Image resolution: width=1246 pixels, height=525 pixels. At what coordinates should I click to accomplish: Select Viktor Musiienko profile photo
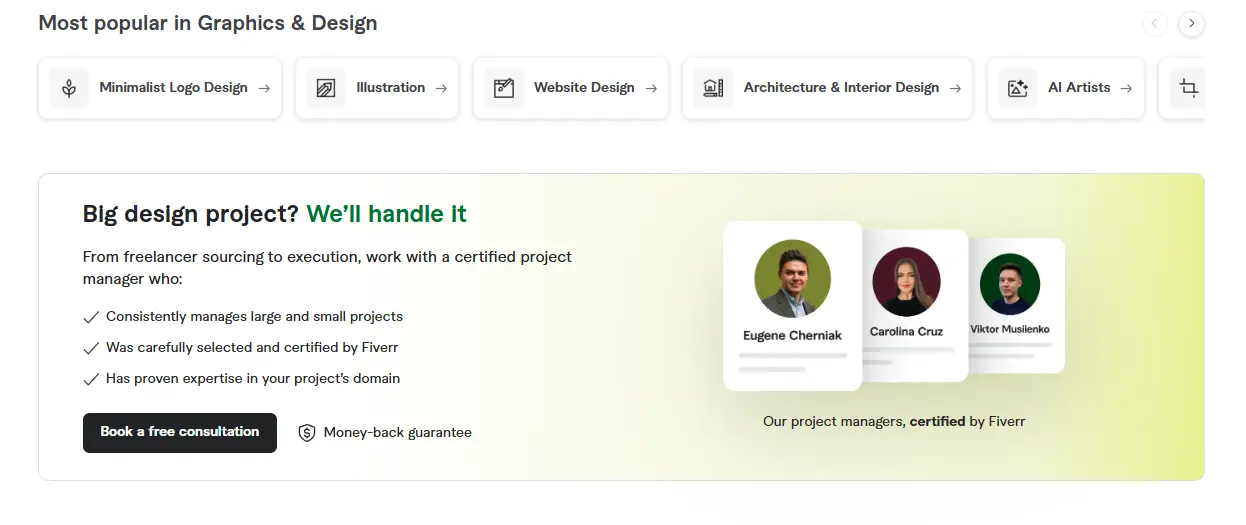pos(1010,284)
